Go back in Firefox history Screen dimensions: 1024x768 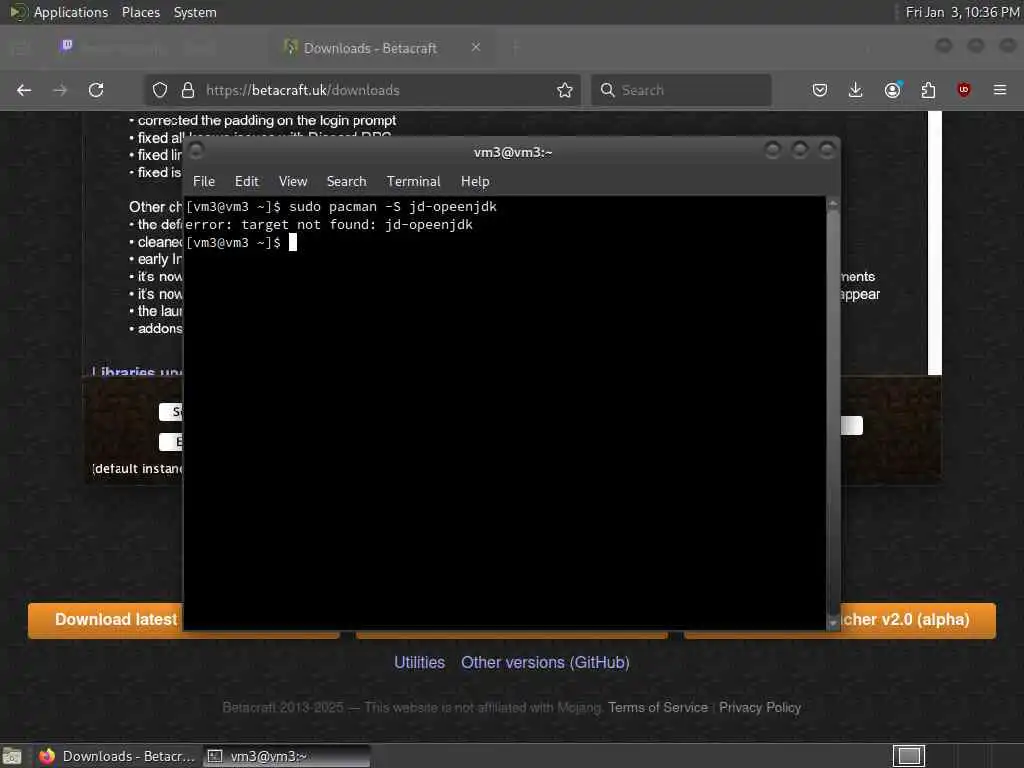click(x=24, y=90)
